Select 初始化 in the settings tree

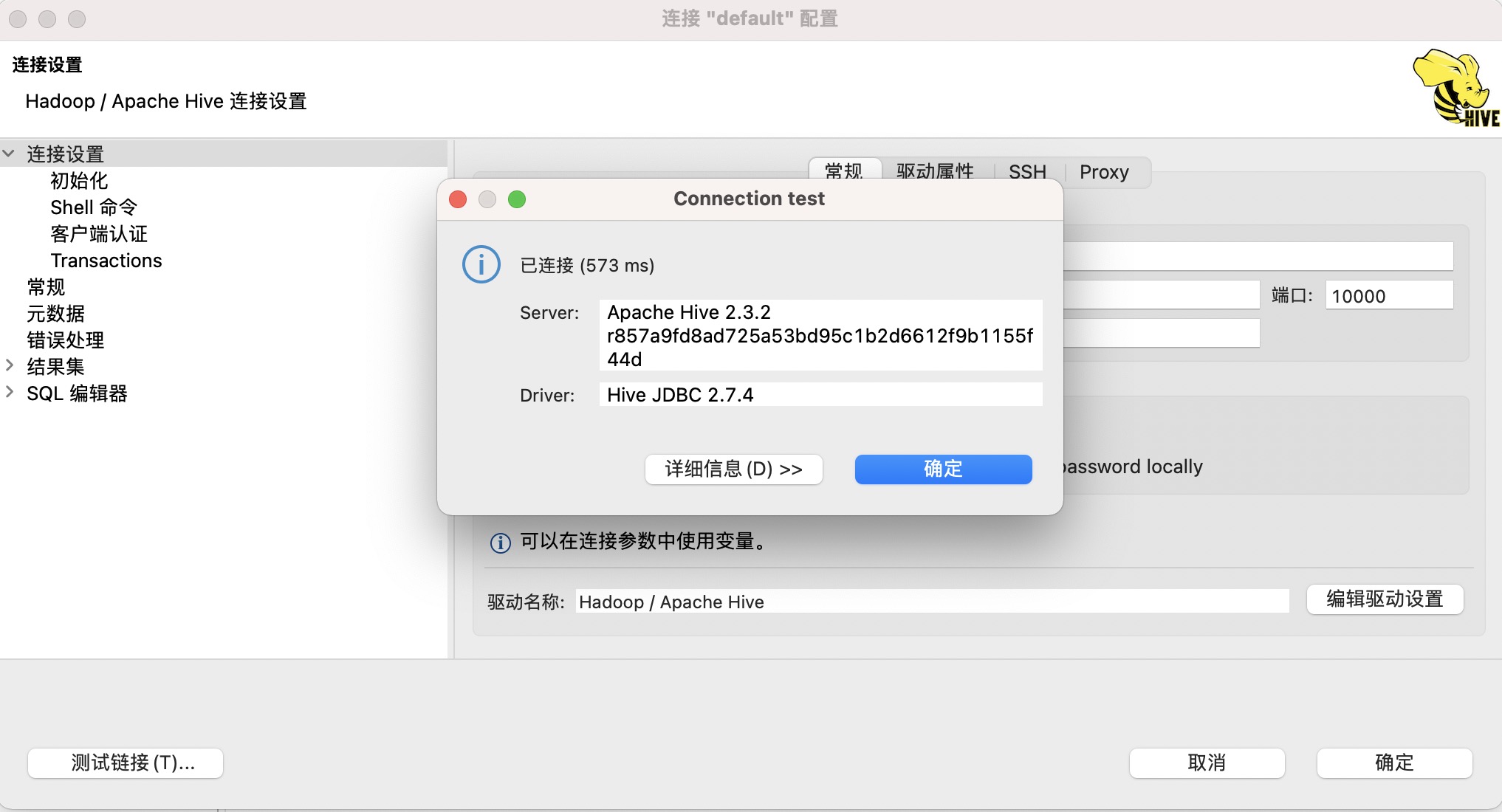[x=79, y=181]
